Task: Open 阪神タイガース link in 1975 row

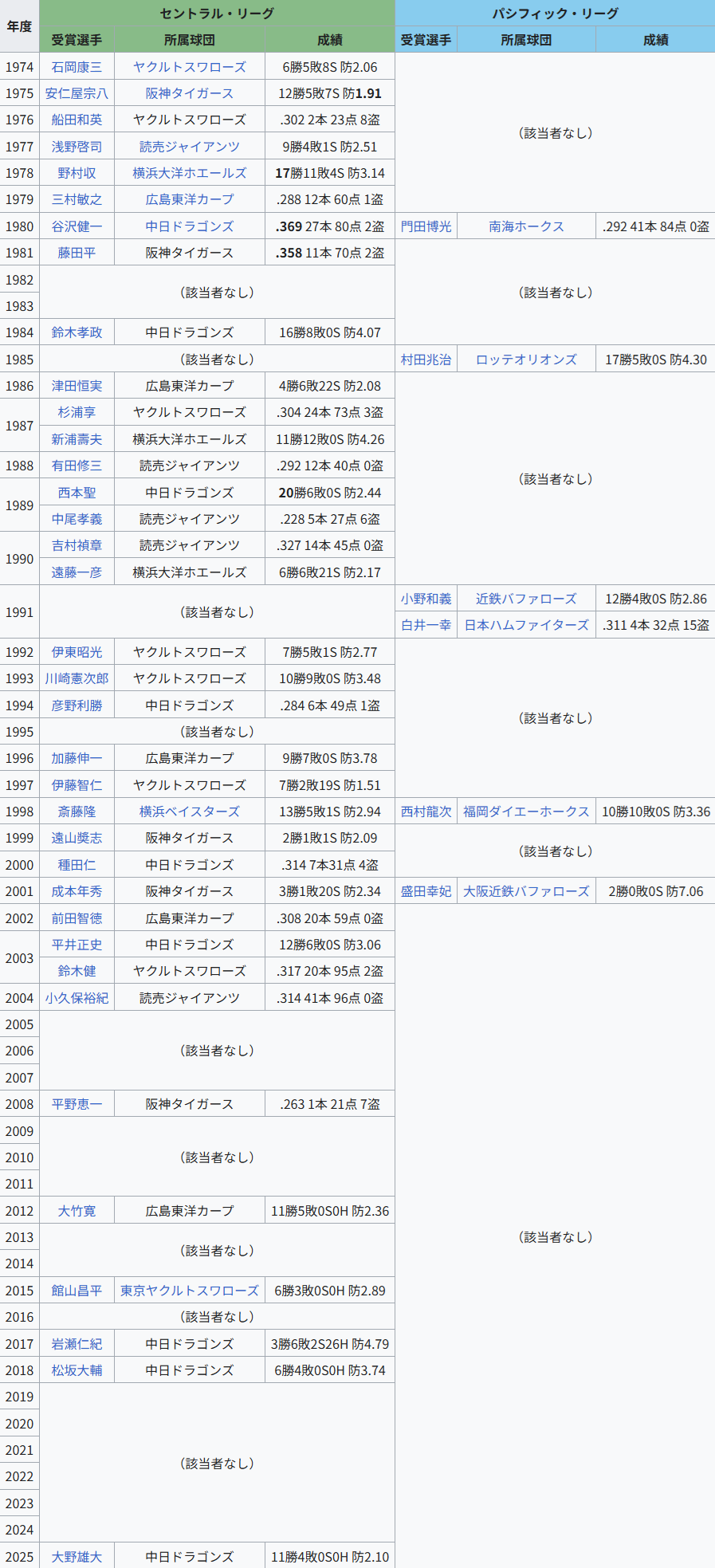Action: coord(190,93)
